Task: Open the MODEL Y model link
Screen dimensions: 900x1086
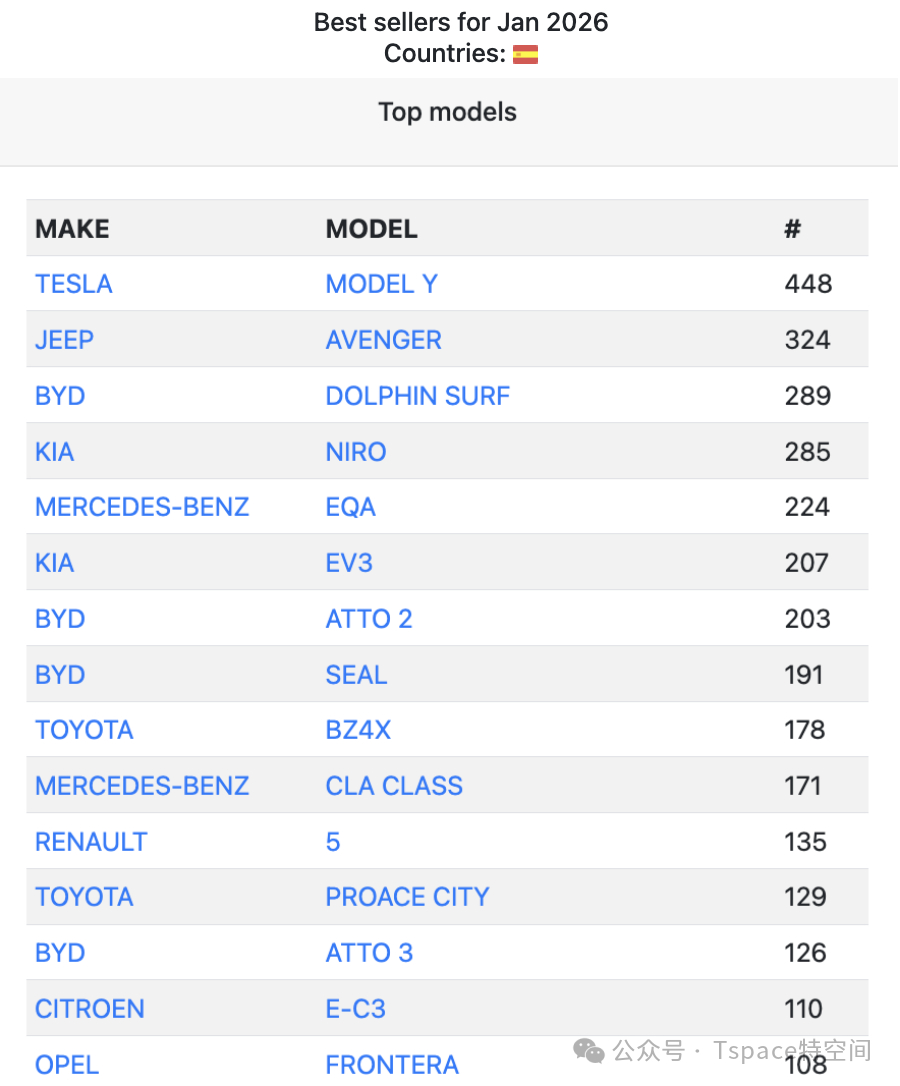Action: [381, 284]
